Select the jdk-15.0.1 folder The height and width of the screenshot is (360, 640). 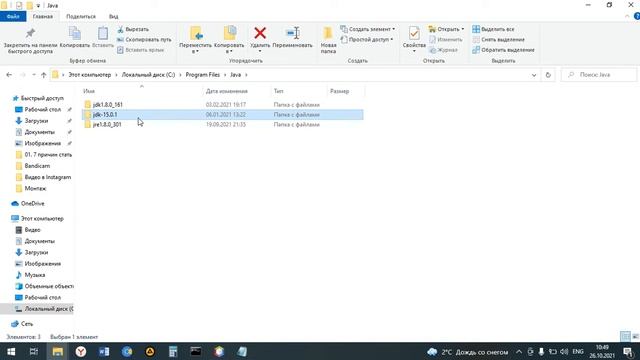(x=223, y=115)
